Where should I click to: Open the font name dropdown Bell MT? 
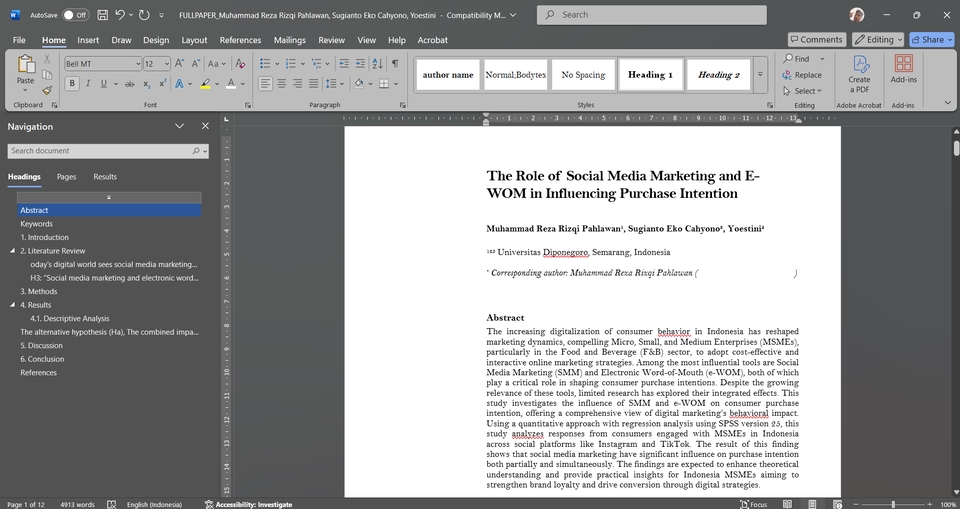pos(138,64)
